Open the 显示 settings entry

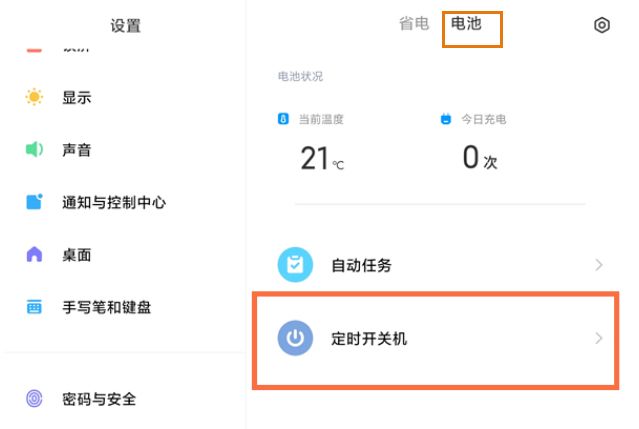click(77, 98)
